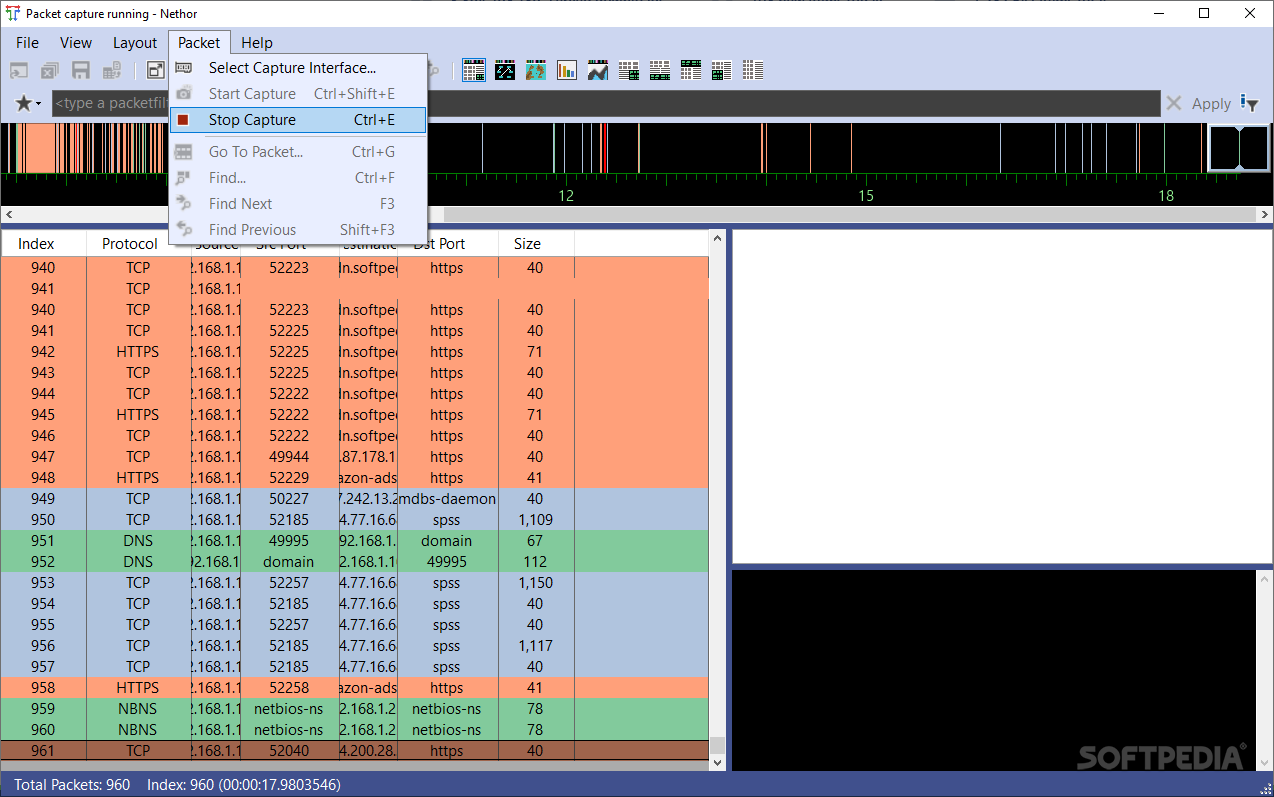This screenshot has height=797, width=1274.
Task: Open the filter funnel options dropdown
Action: [x=1249, y=103]
